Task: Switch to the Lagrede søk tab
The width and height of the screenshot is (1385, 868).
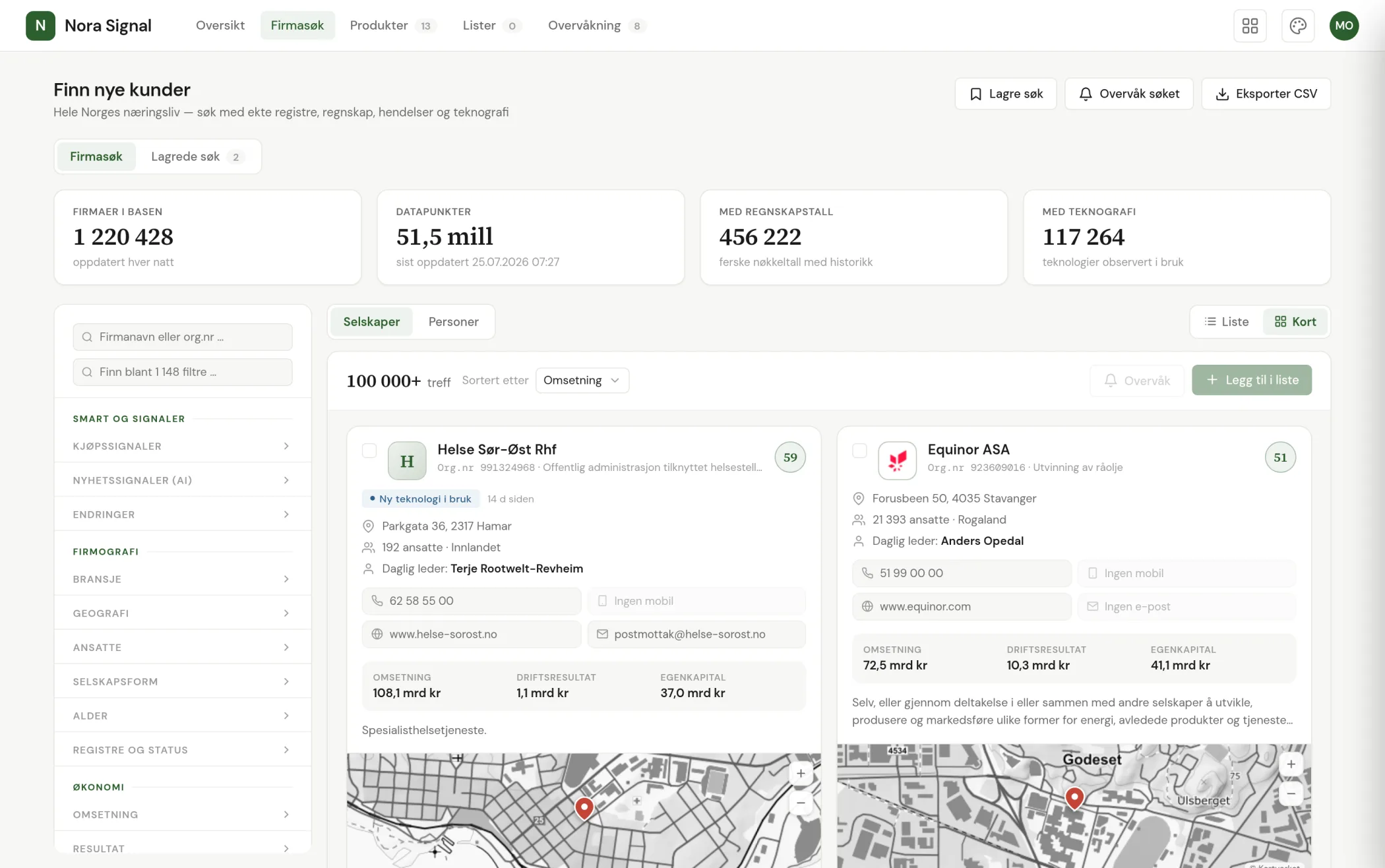Action: coord(197,156)
